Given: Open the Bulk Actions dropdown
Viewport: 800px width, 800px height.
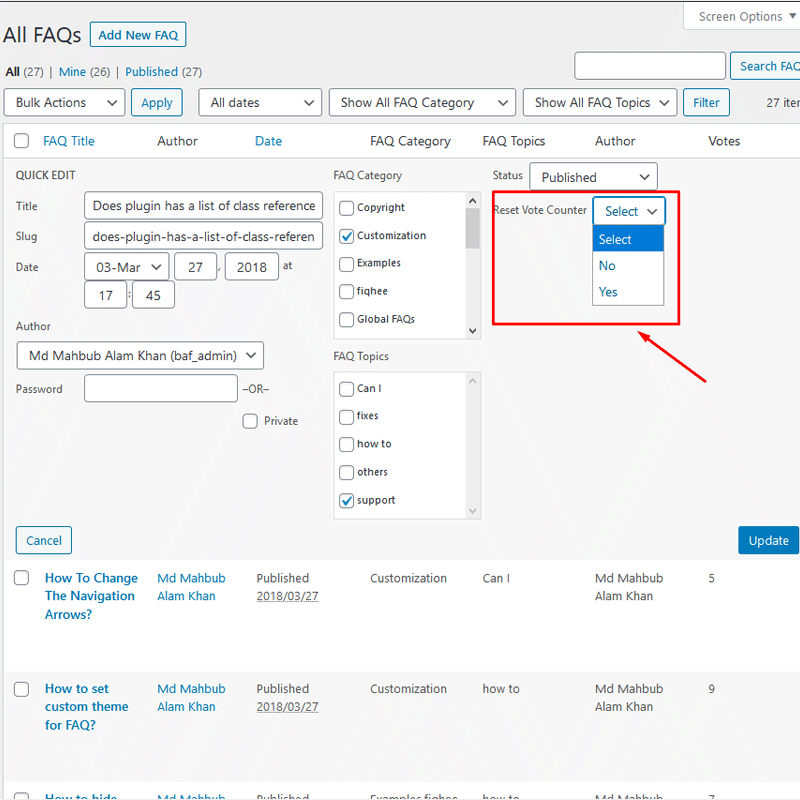Looking at the screenshot, I should pyautogui.click(x=64, y=102).
